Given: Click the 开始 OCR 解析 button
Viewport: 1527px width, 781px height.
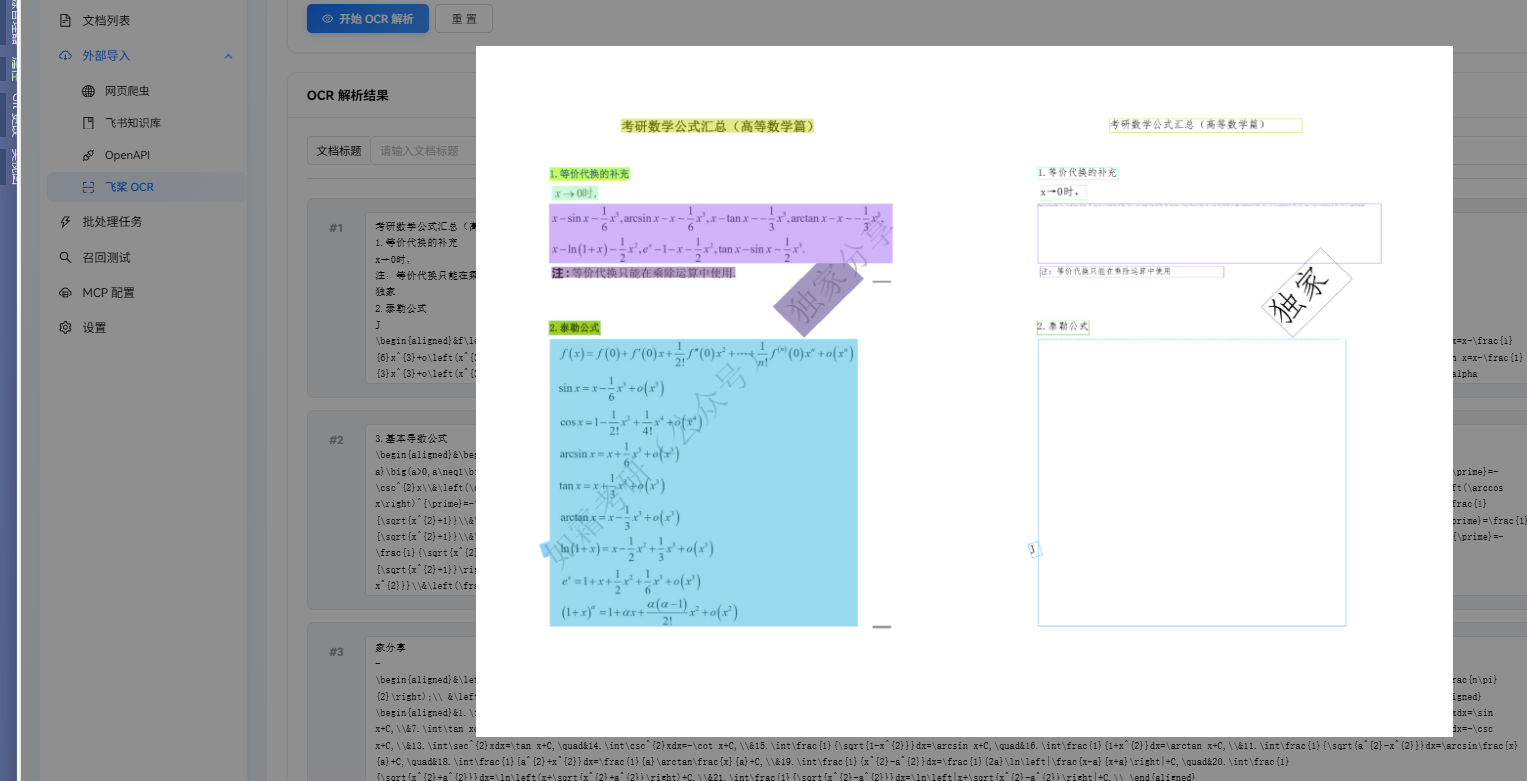Looking at the screenshot, I should (367, 19).
